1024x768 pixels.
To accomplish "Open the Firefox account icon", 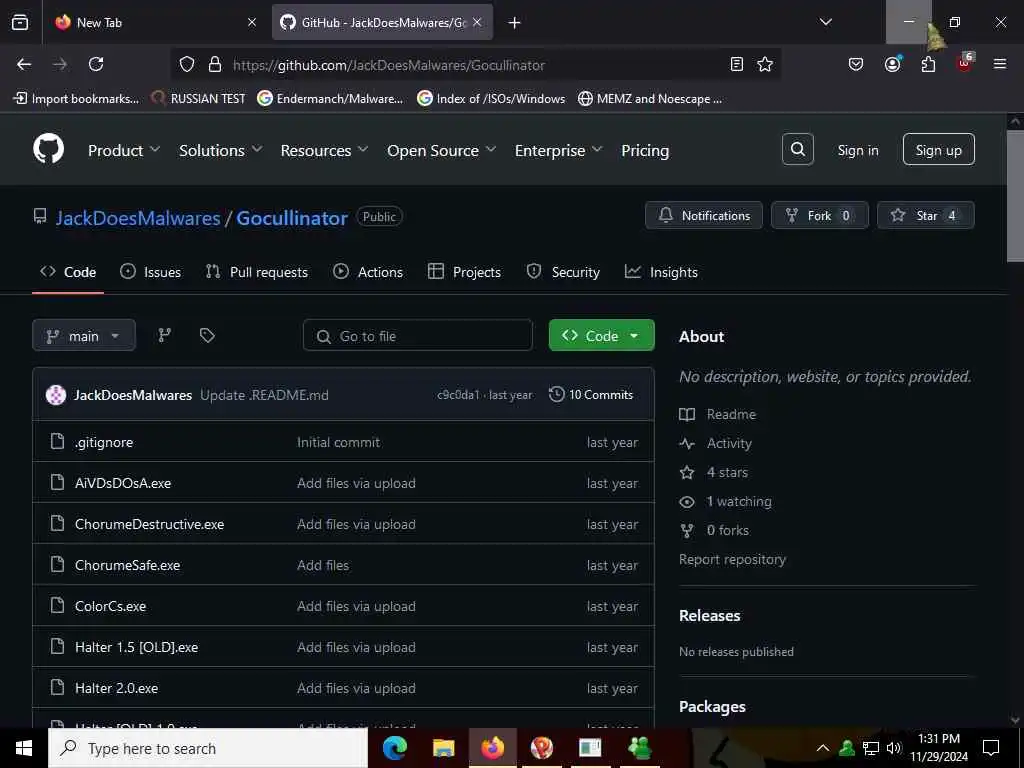I will click(892, 64).
